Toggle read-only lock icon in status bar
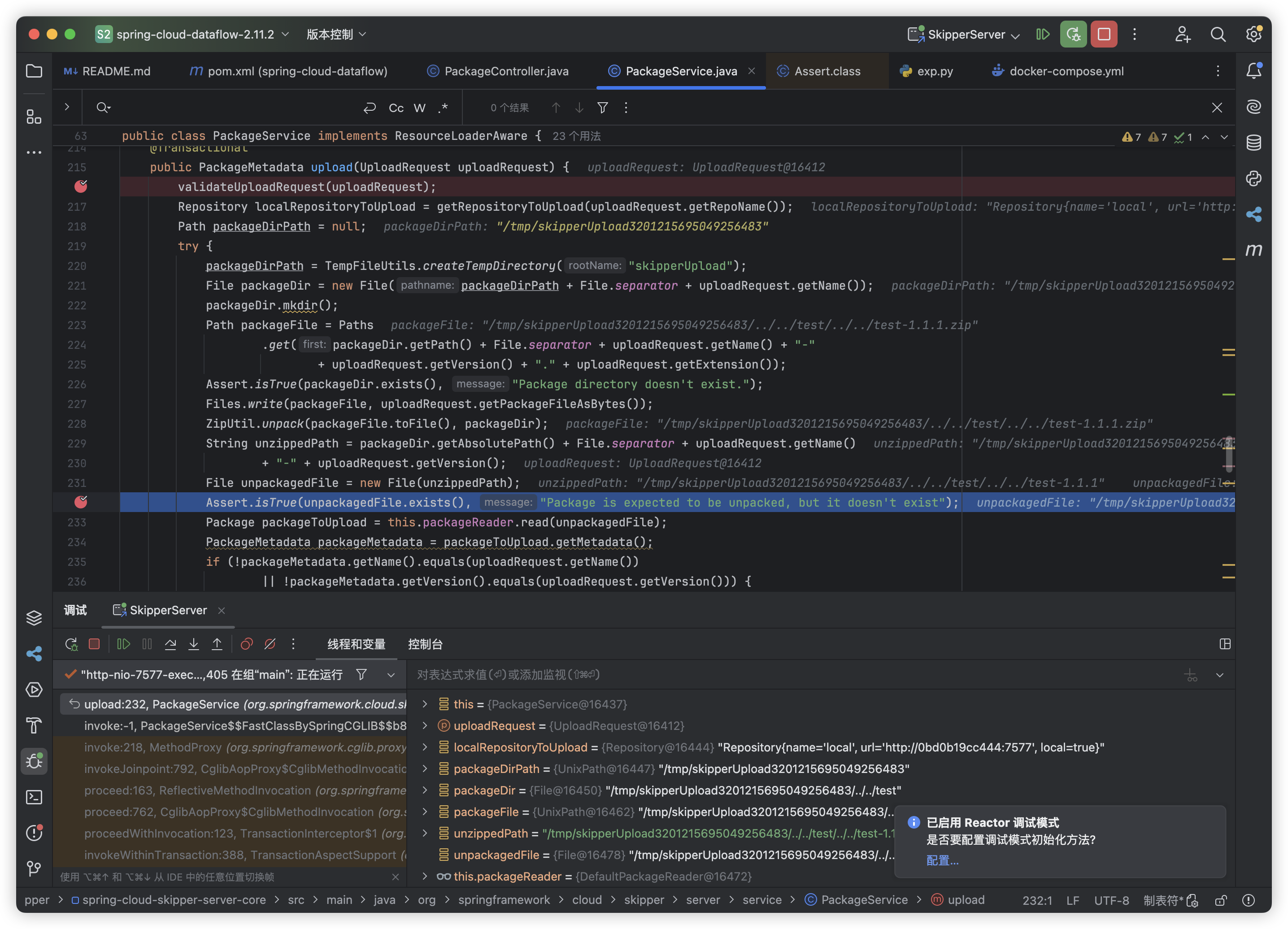Image resolution: width=1288 pixels, height=929 pixels. pyautogui.click(x=1220, y=900)
